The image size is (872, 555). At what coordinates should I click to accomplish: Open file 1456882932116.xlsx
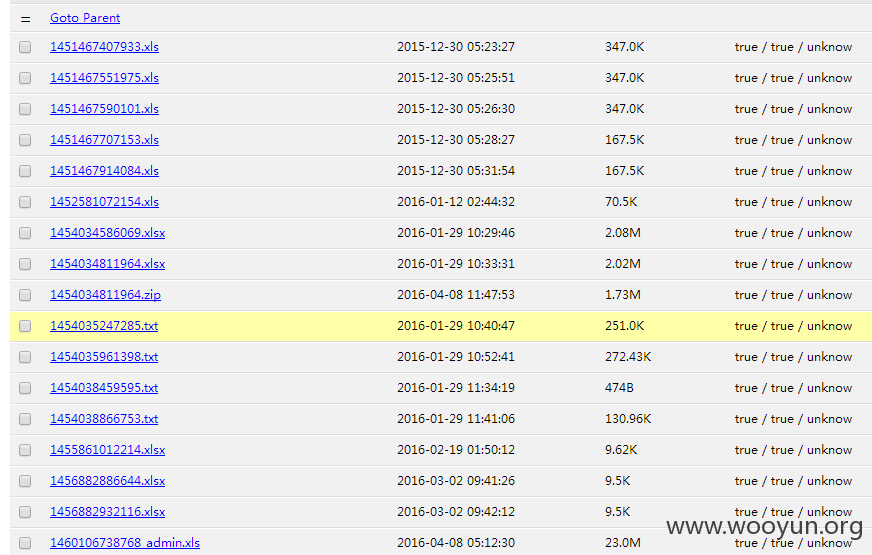point(107,512)
